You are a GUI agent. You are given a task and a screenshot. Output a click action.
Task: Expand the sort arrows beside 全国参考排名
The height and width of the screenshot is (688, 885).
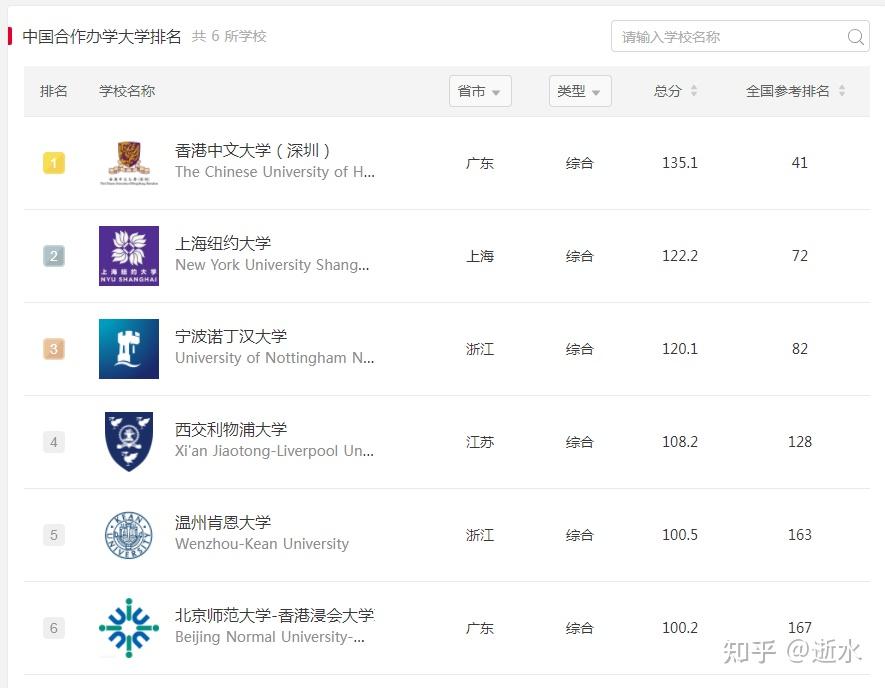coord(841,90)
